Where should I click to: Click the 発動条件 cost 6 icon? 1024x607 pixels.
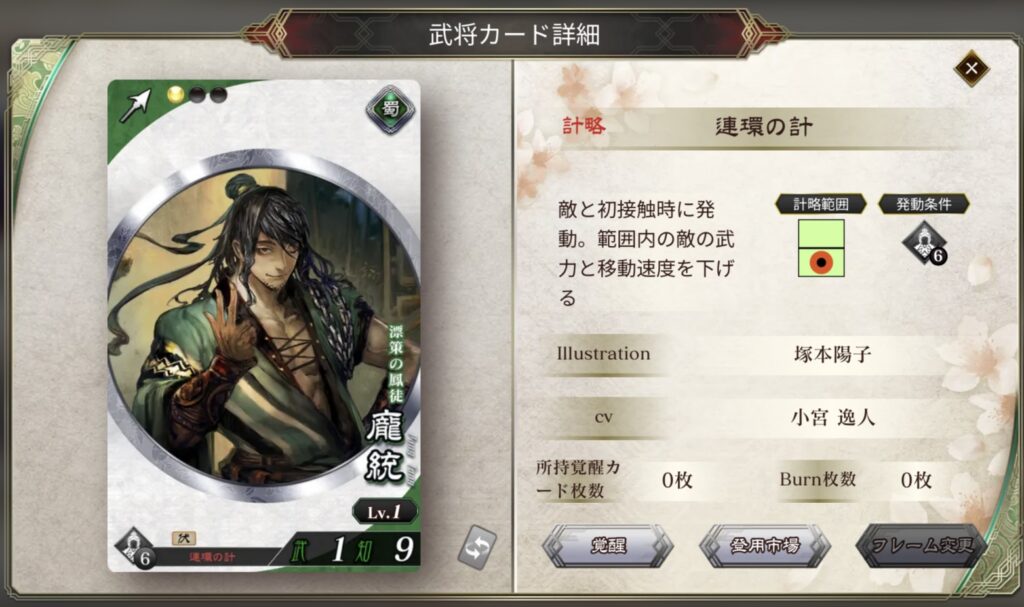(925, 243)
